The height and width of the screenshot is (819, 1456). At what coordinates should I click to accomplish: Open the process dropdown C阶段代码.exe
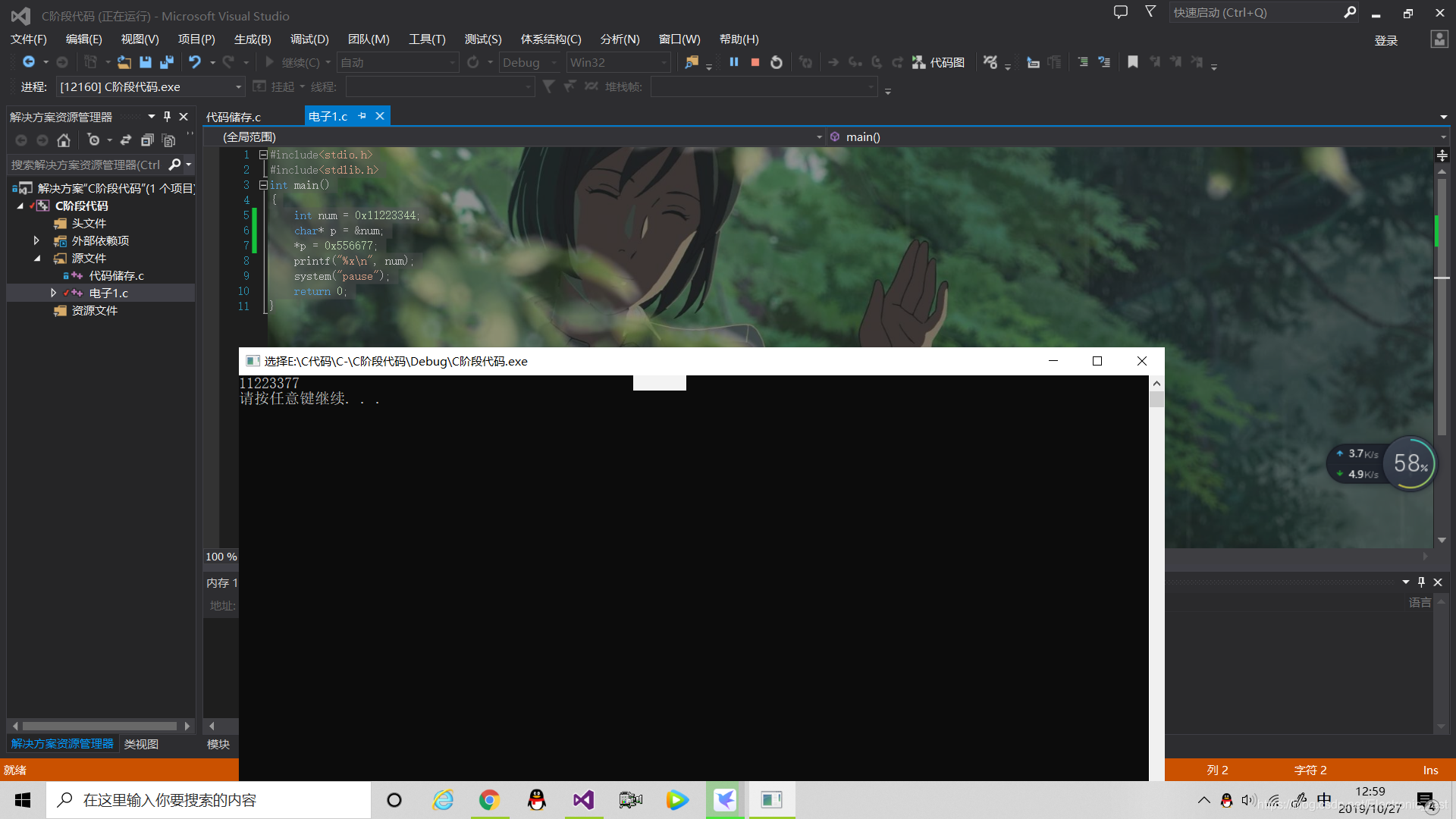coord(151,87)
